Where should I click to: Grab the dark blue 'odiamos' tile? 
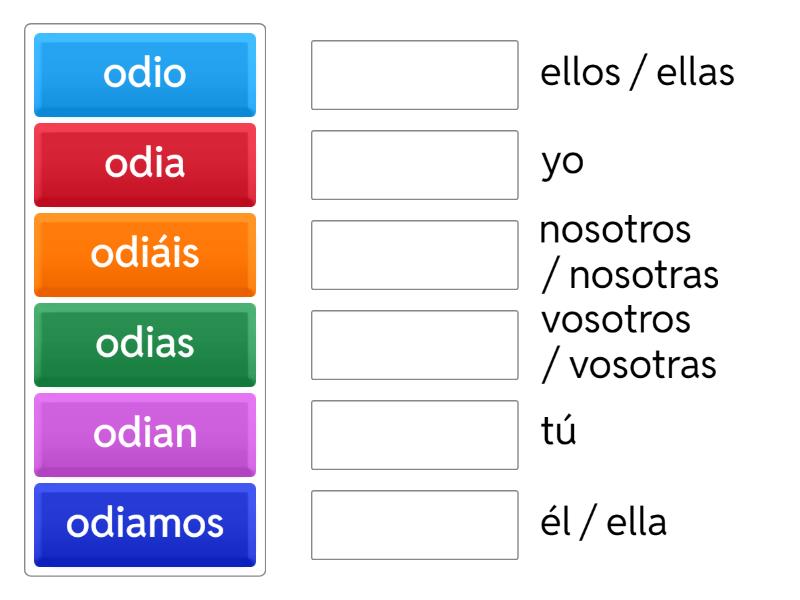[145, 525]
